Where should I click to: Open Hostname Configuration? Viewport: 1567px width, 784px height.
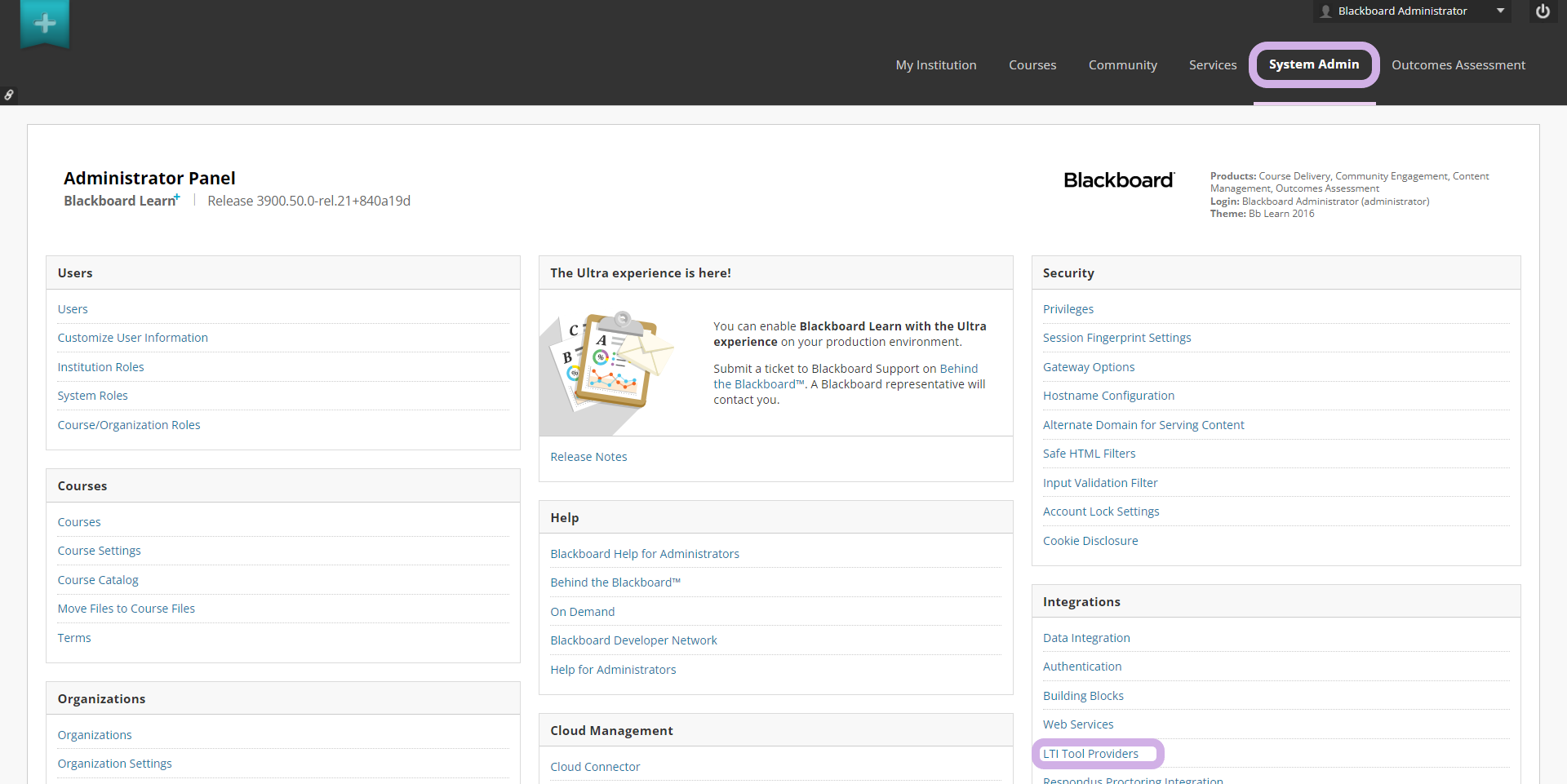(x=1109, y=396)
